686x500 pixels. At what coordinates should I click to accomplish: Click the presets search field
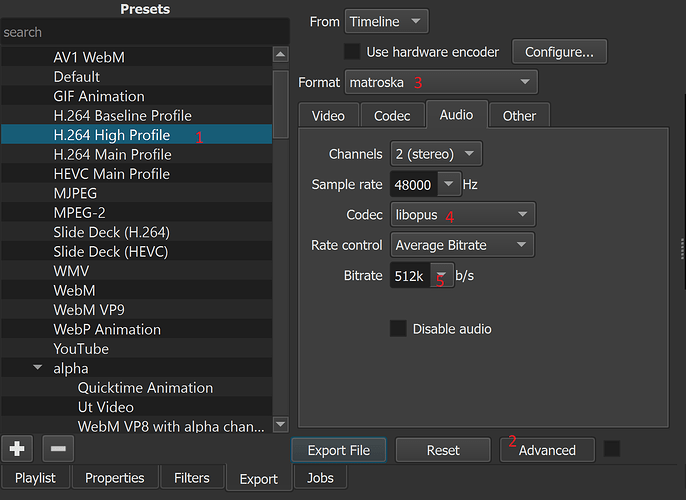coord(145,32)
